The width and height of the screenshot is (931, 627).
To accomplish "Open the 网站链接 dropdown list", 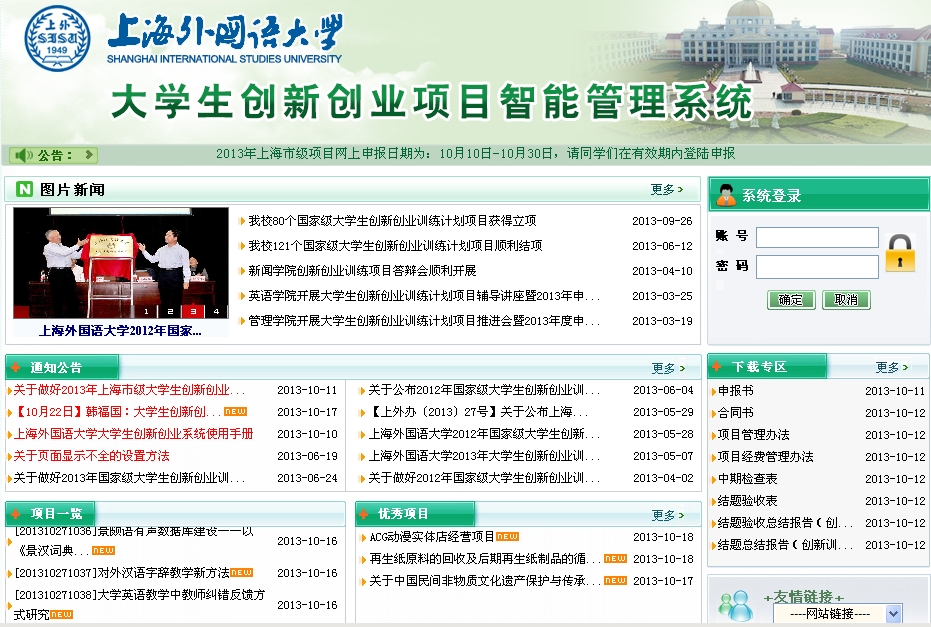I will pyautogui.click(x=893, y=614).
